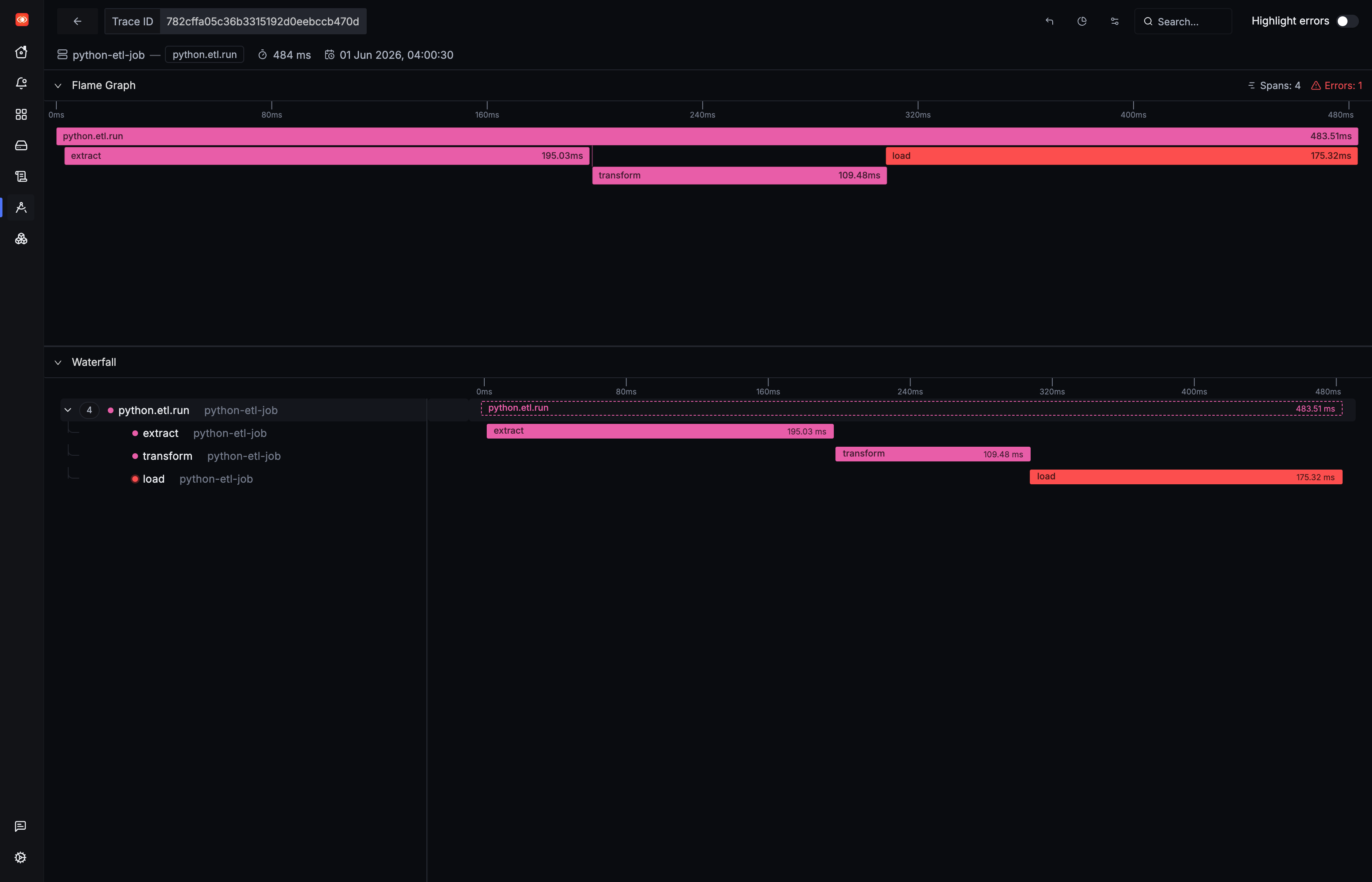
Task: Click the Trace ID label
Action: 132,21
